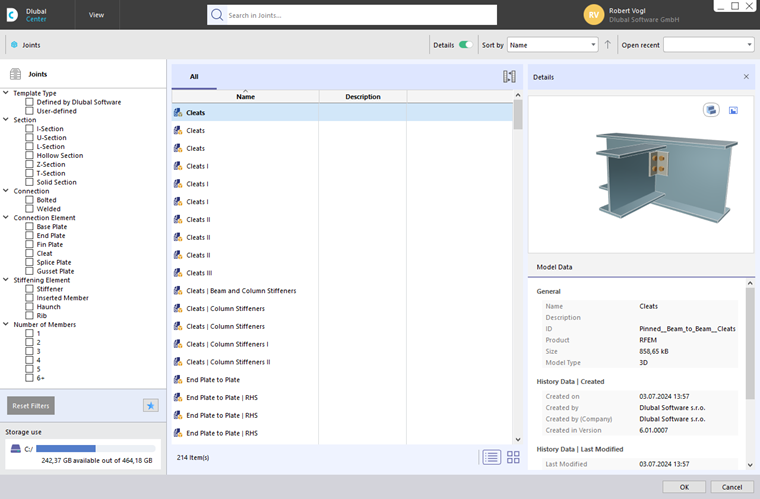The image size is (760, 499).
Task: Check the User-defined filter
Action: point(30,111)
